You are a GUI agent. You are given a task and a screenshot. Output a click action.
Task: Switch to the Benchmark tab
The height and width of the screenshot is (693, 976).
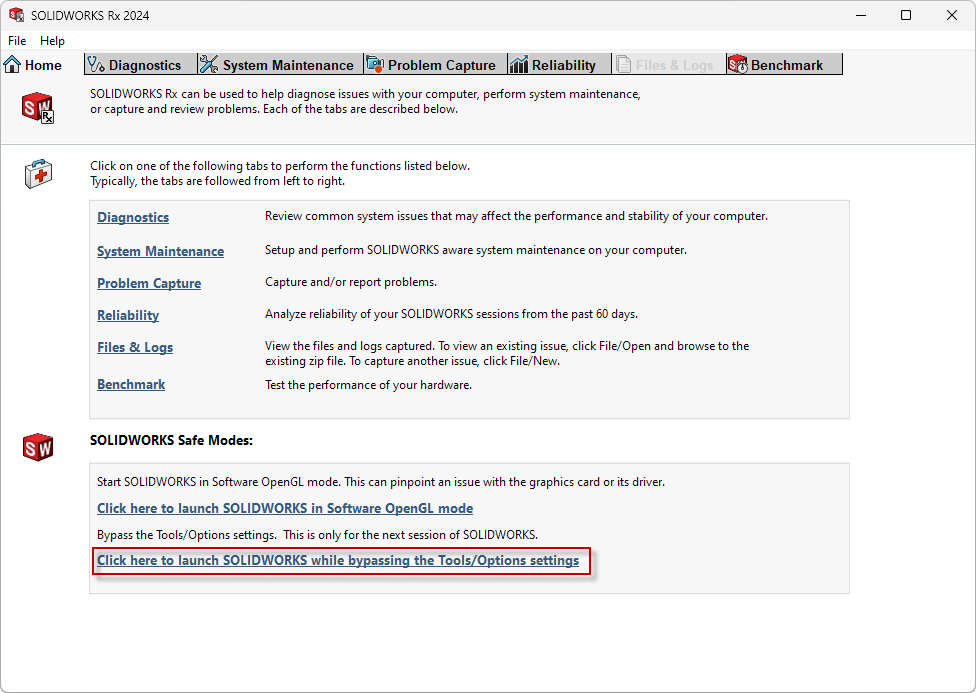click(784, 64)
